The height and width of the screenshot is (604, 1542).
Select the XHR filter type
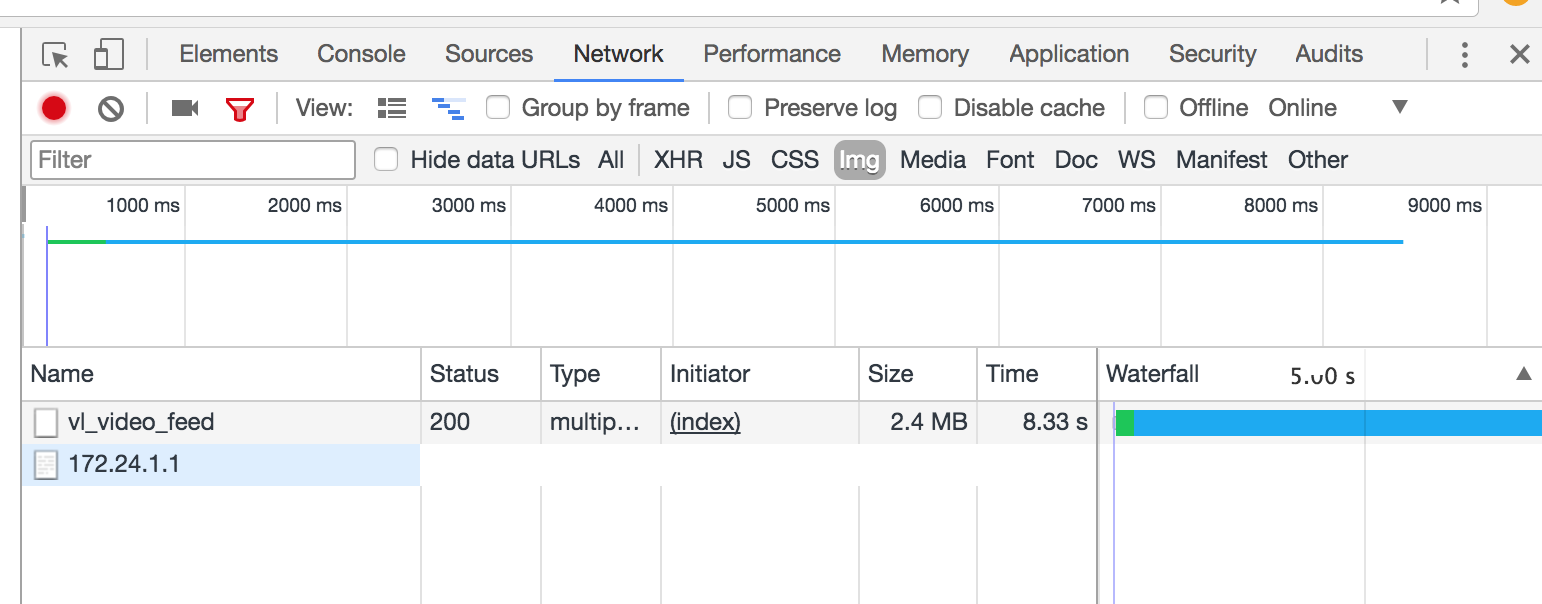click(x=678, y=160)
